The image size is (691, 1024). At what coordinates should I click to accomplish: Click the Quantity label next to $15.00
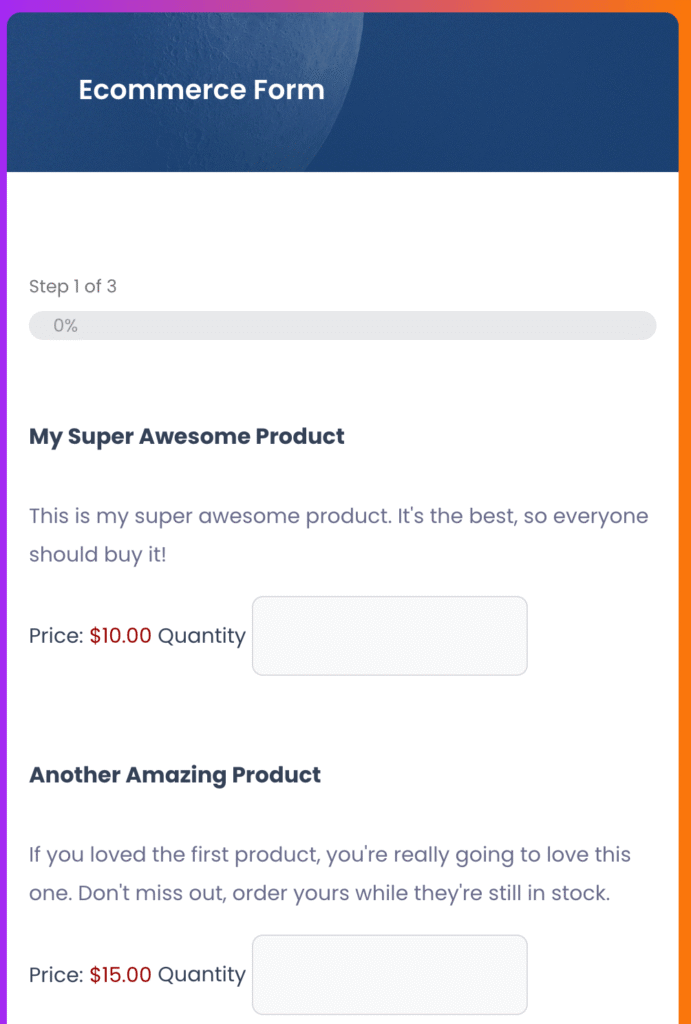tap(201, 974)
